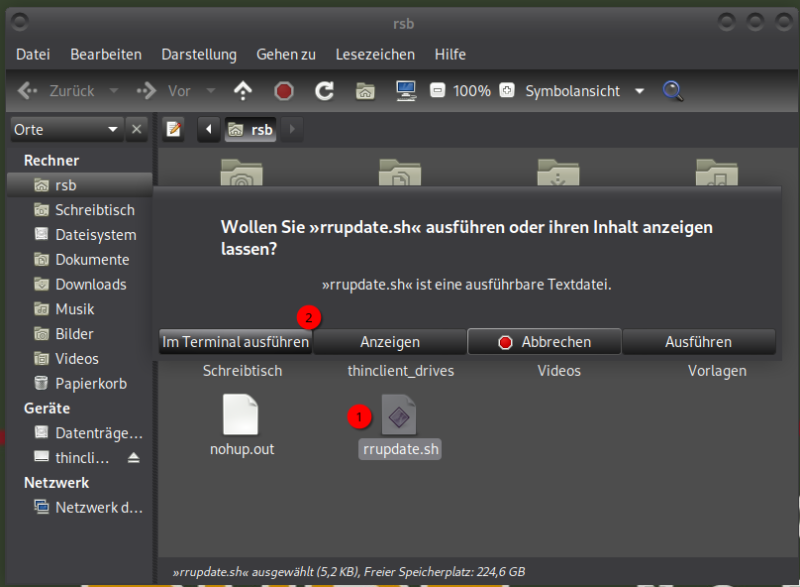Open file search with the magnifier icon
Viewport: 800px width, 587px height.
point(672,91)
